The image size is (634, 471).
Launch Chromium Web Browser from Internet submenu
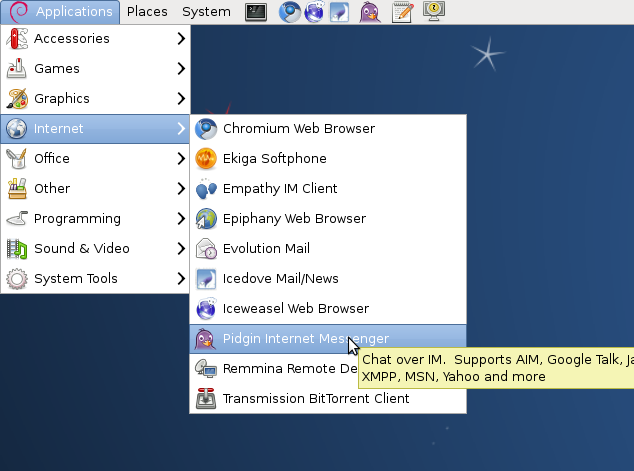point(328,129)
